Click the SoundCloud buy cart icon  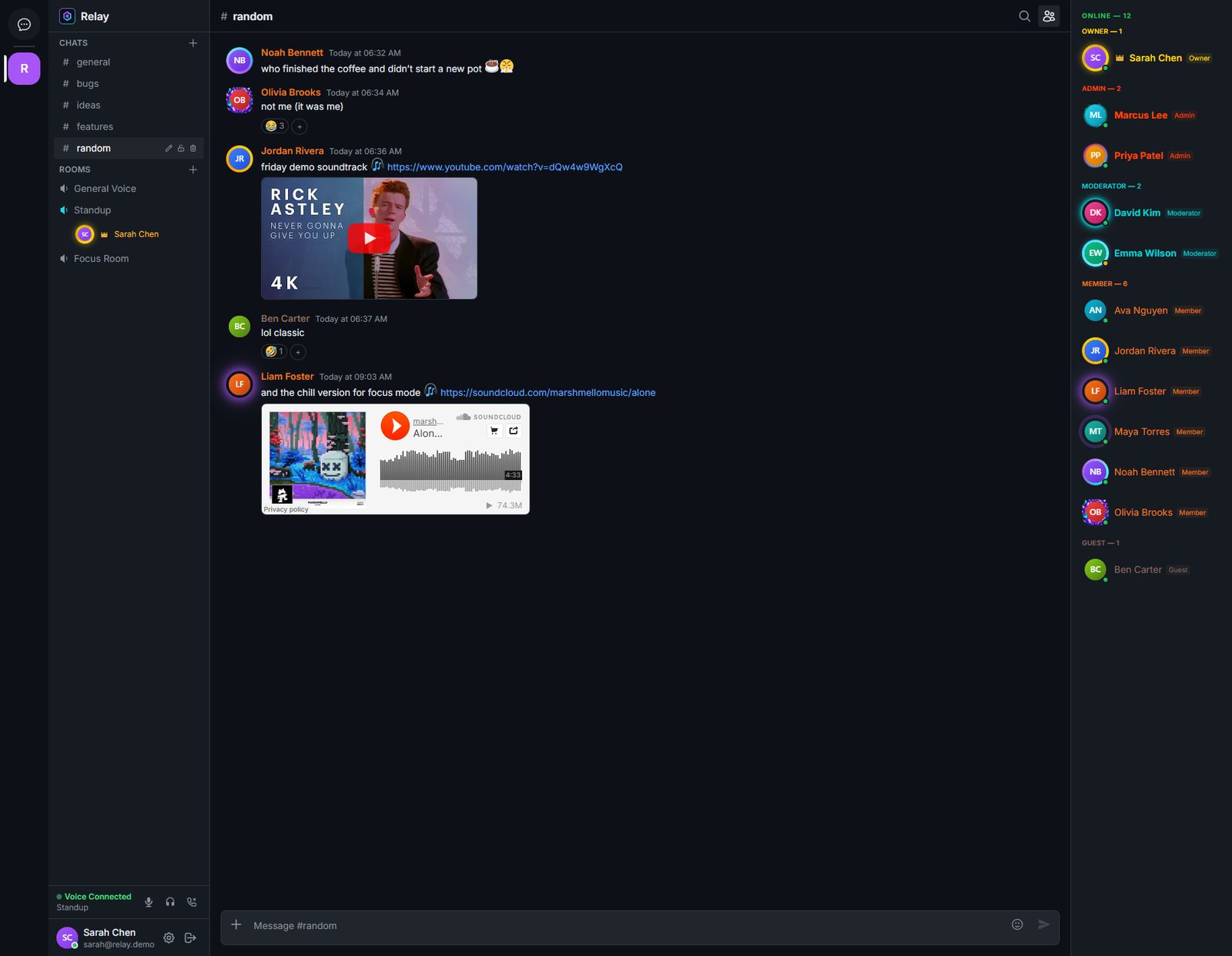(494, 431)
